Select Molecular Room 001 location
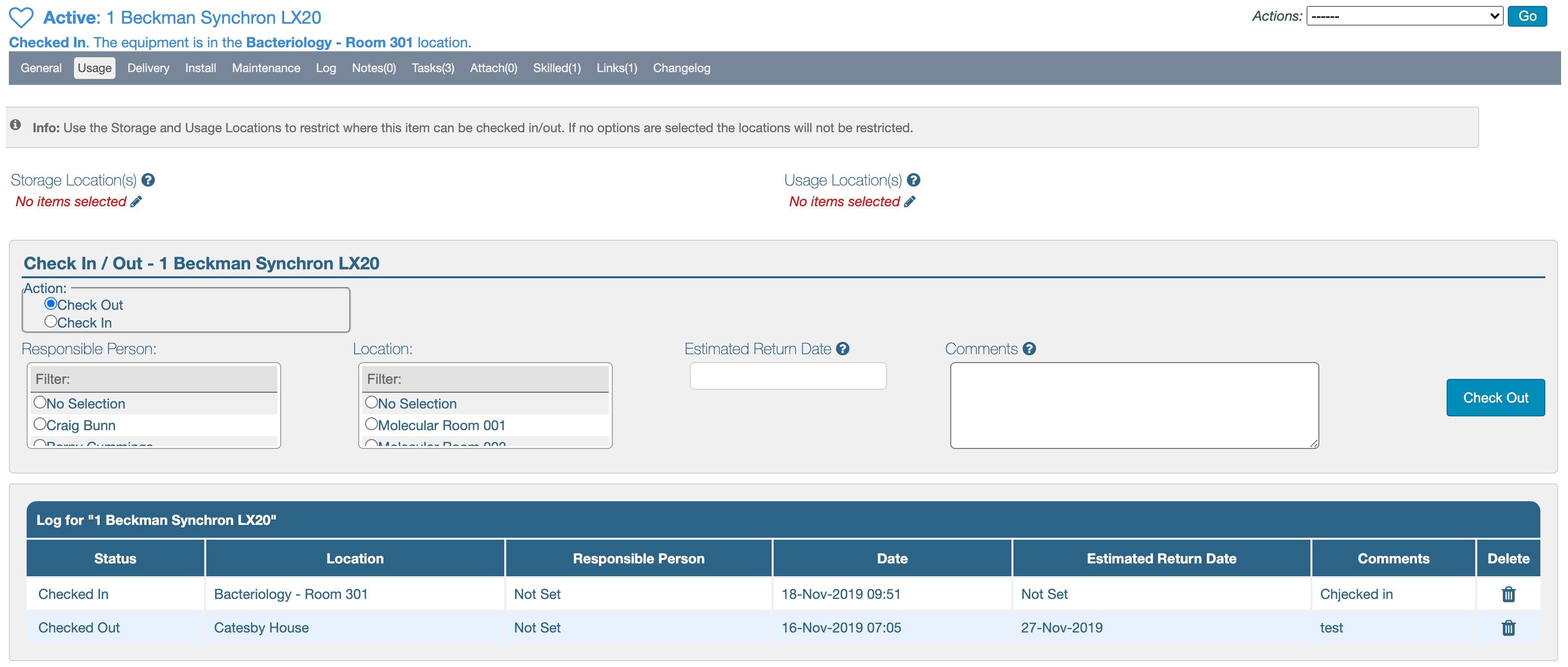This screenshot has height=667, width=1568. pyautogui.click(x=372, y=424)
